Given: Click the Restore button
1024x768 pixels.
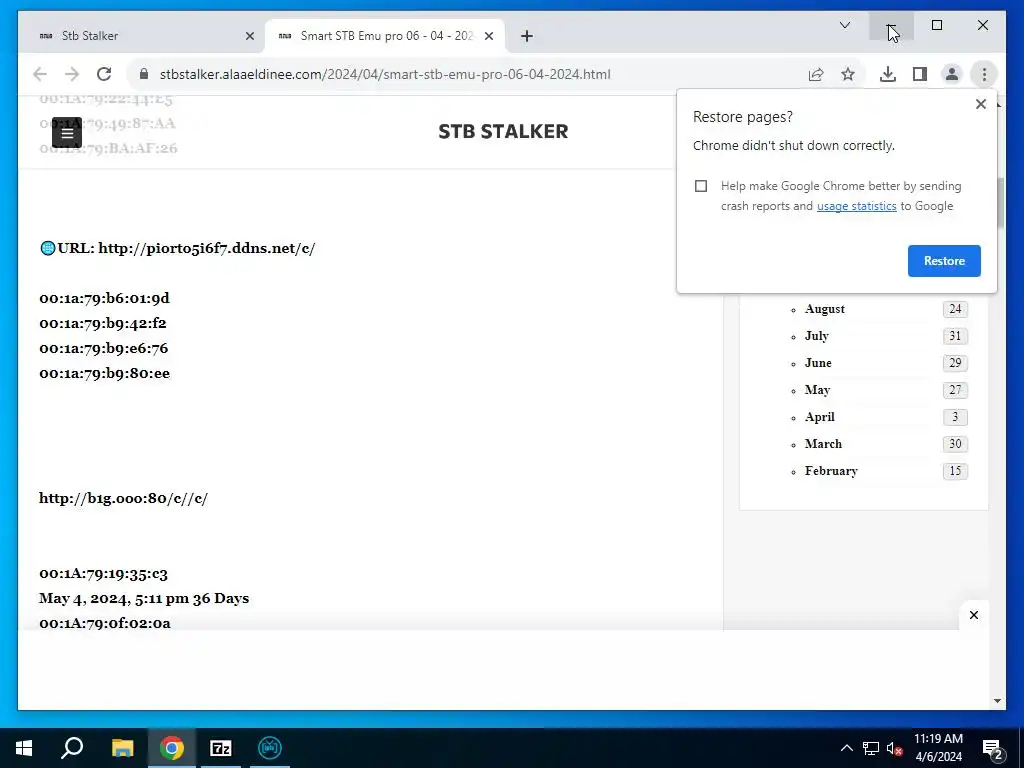Looking at the screenshot, I should pyautogui.click(x=944, y=261).
